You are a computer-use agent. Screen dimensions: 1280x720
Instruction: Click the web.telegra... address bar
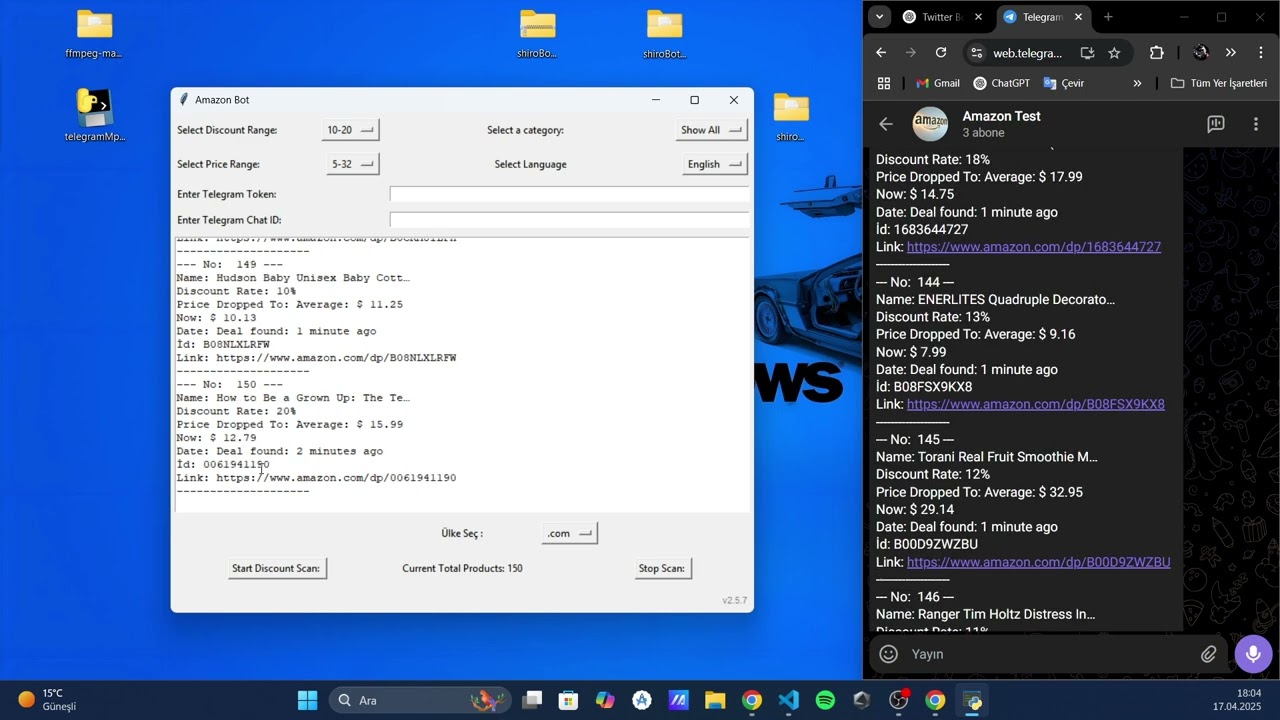(x=1027, y=53)
